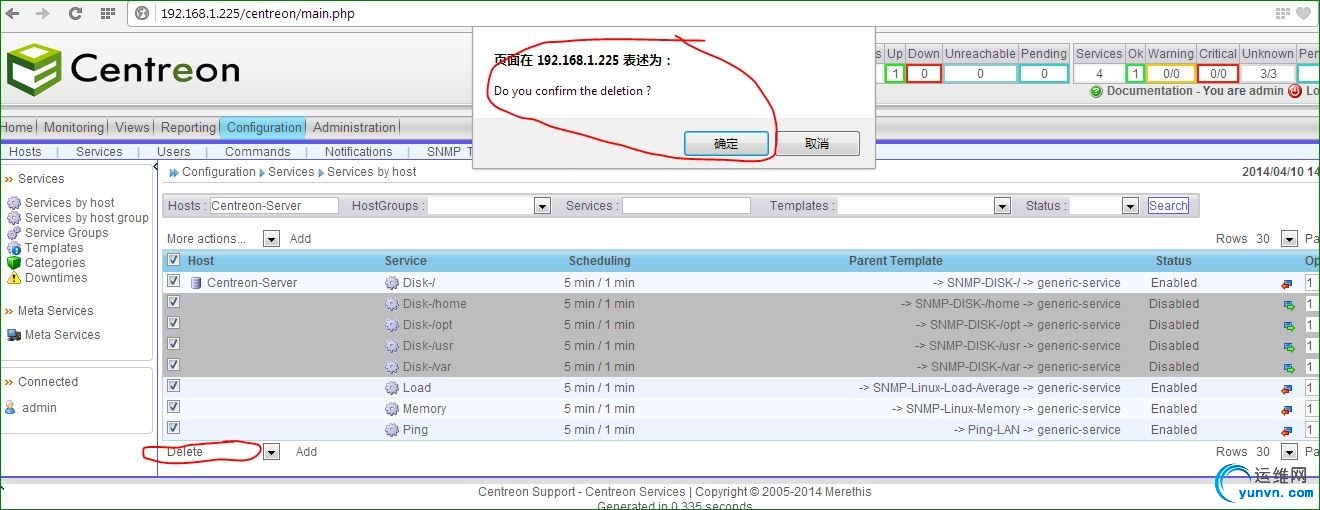Uncheck the Ping row checkbox
This screenshot has width=1320, height=510.
173,428
